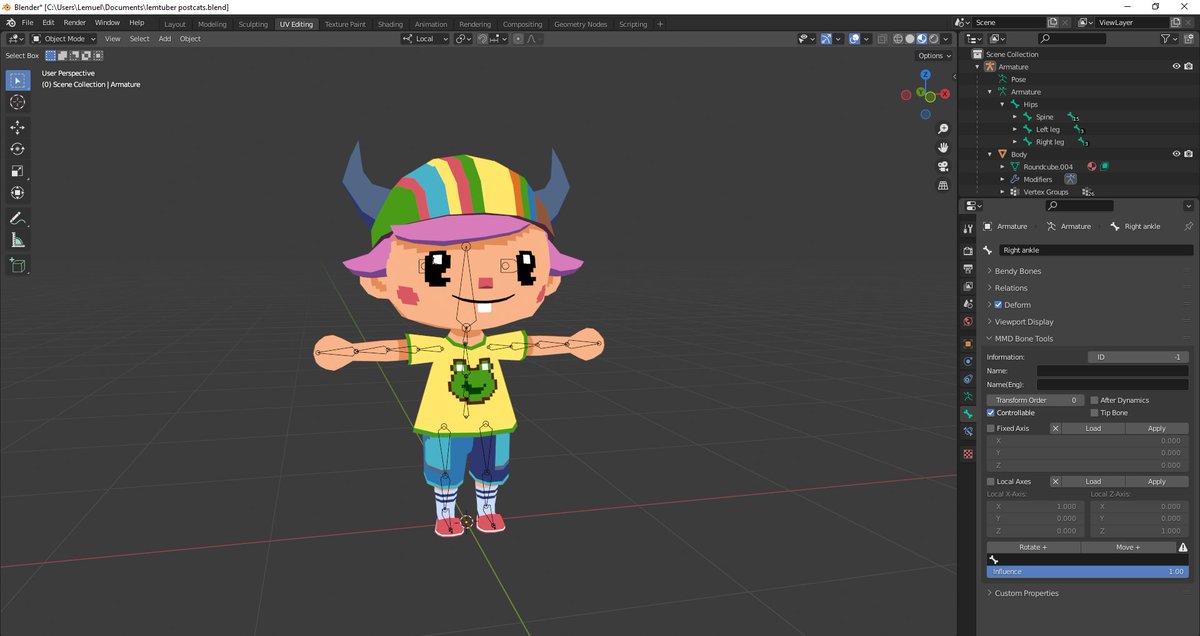Screen dimensions: 1200x636
Task: Choose the Move tool
Action: (x=18, y=127)
